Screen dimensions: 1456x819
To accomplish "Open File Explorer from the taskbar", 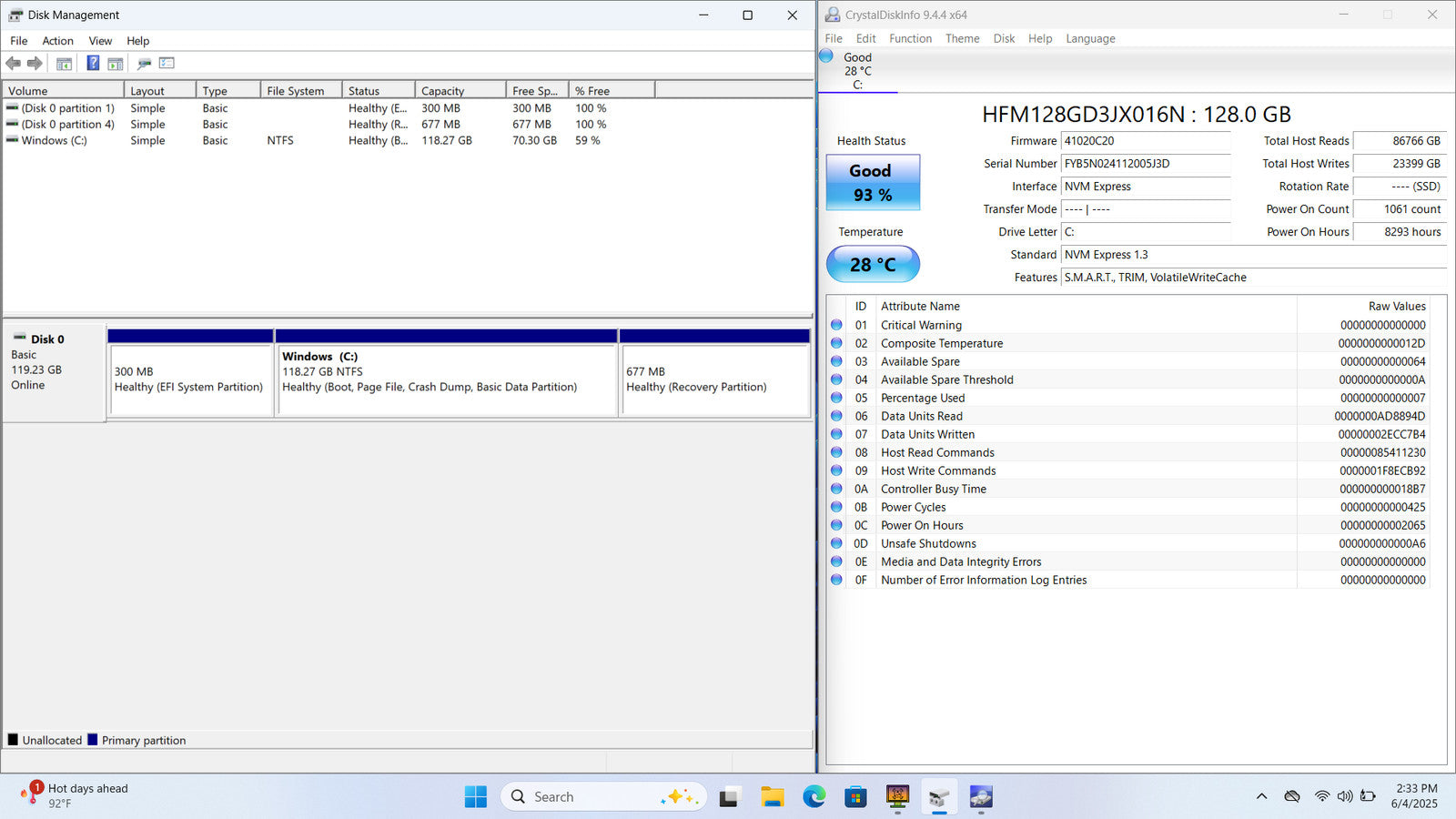I will pos(772,797).
